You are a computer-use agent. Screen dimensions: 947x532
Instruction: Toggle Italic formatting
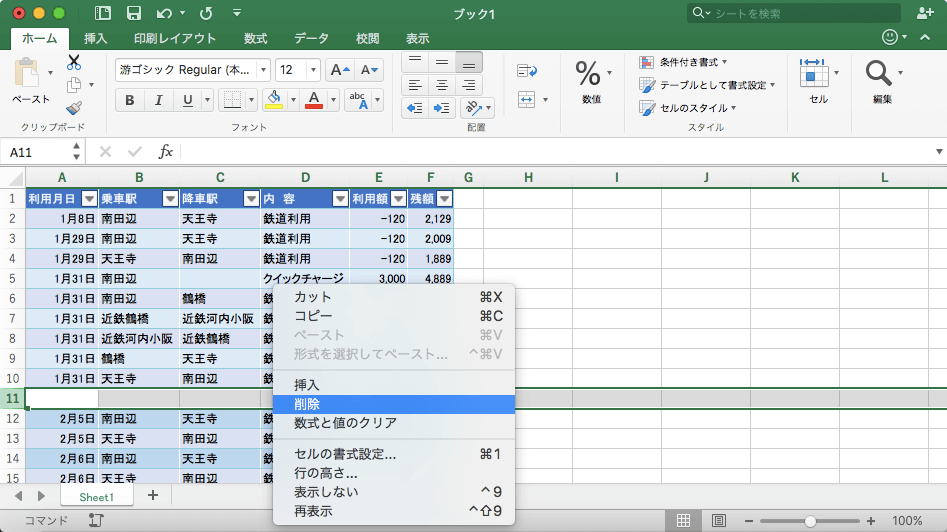[158, 100]
